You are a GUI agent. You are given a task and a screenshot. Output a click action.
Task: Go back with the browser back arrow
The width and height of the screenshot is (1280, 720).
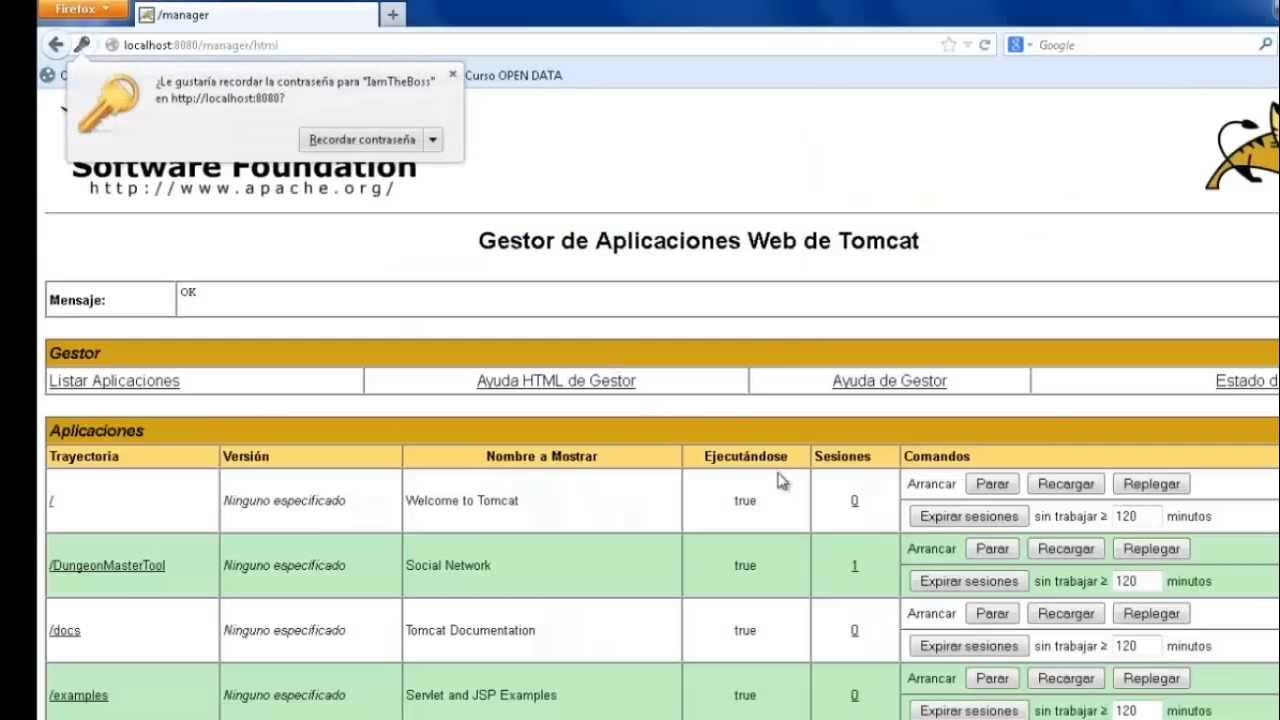point(56,44)
